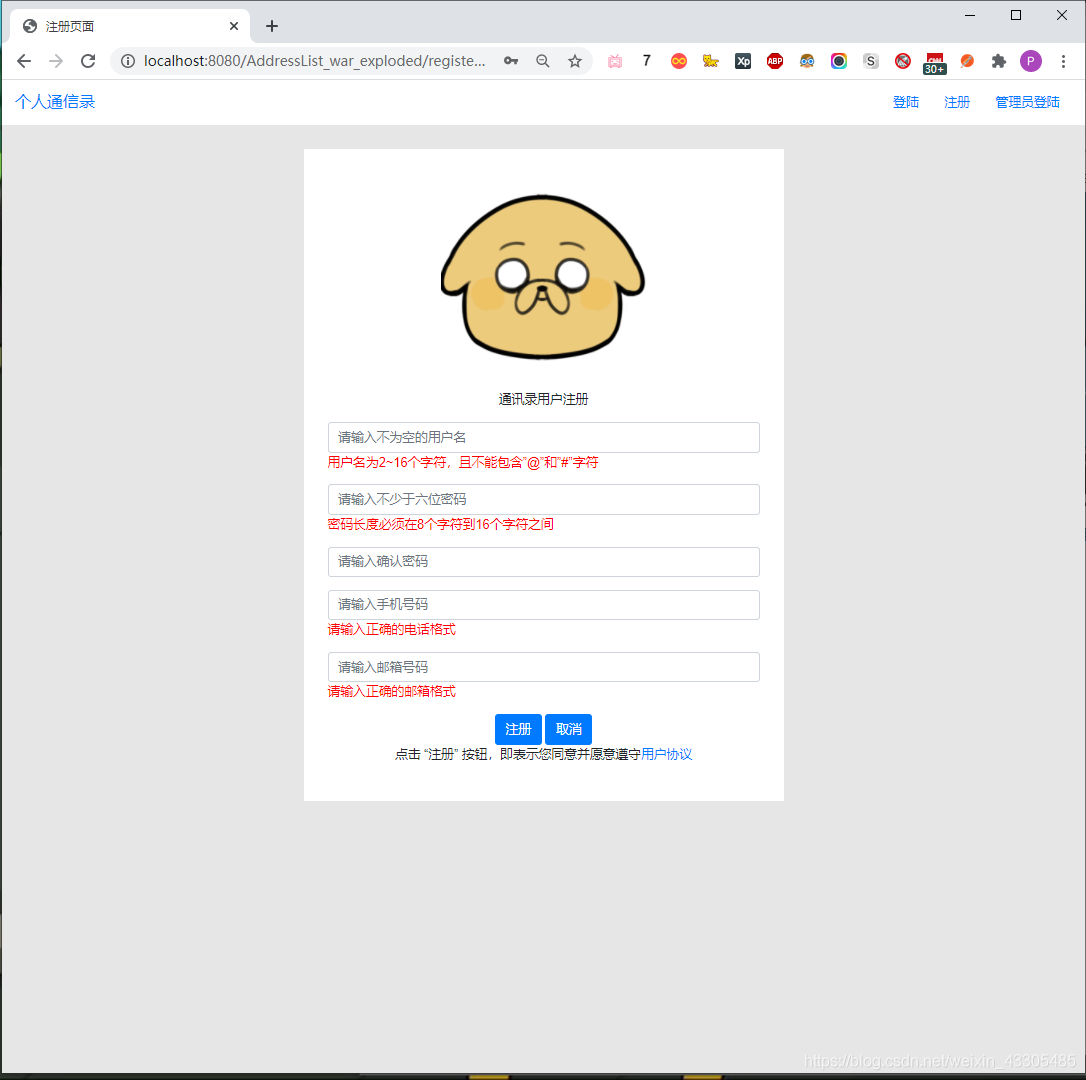This screenshot has width=1086, height=1080.
Task: Click the 请输入正确的电话格式 error text
Action: 391,630
